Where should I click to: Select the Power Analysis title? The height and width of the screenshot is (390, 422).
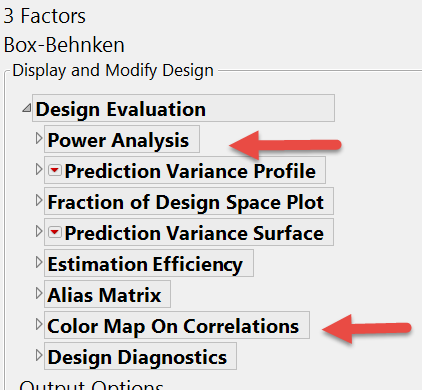click(x=118, y=140)
